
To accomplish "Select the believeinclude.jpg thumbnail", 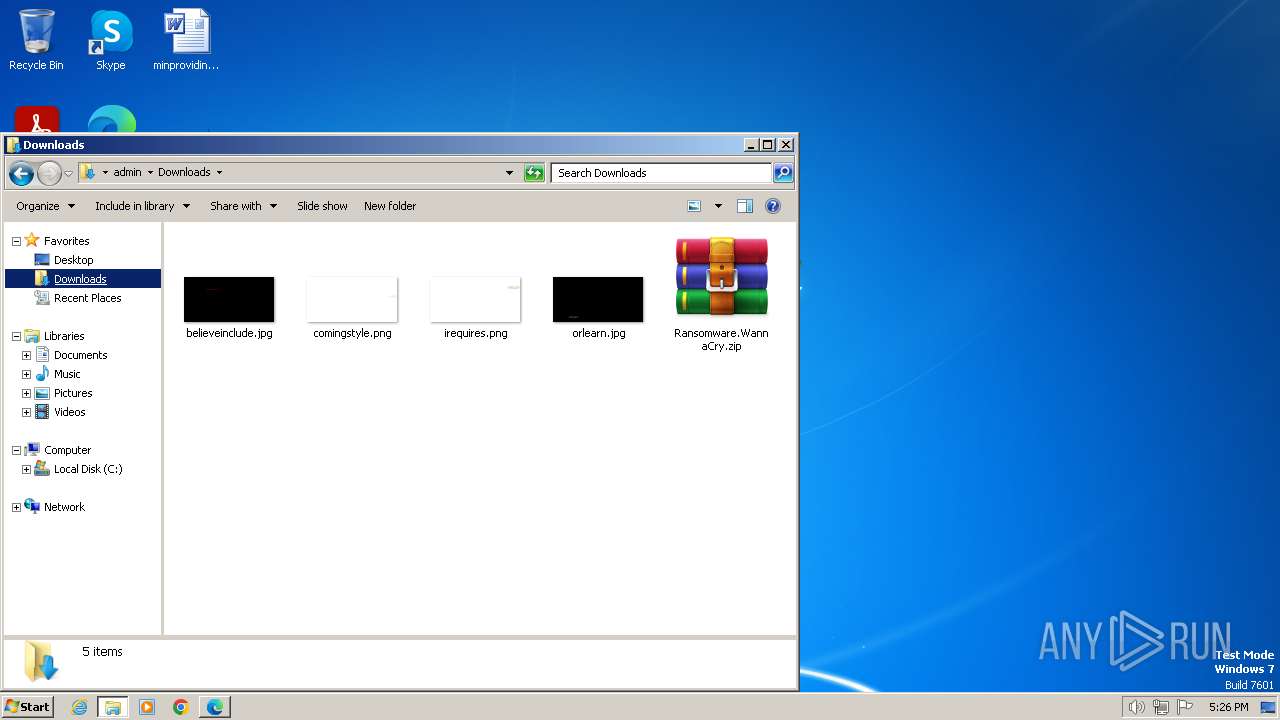I will (x=229, y=300).
